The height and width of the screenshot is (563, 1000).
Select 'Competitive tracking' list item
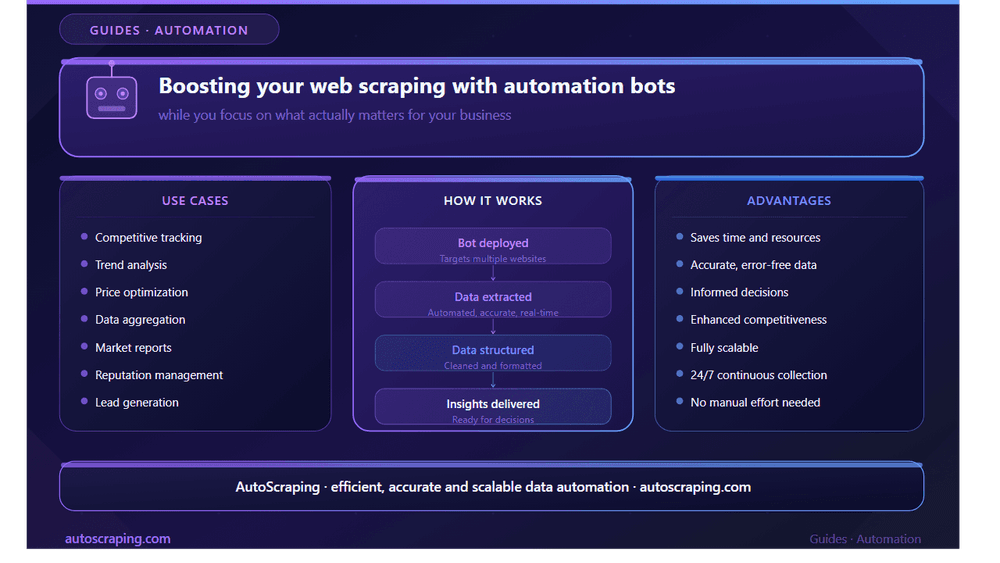coord(142,238)
